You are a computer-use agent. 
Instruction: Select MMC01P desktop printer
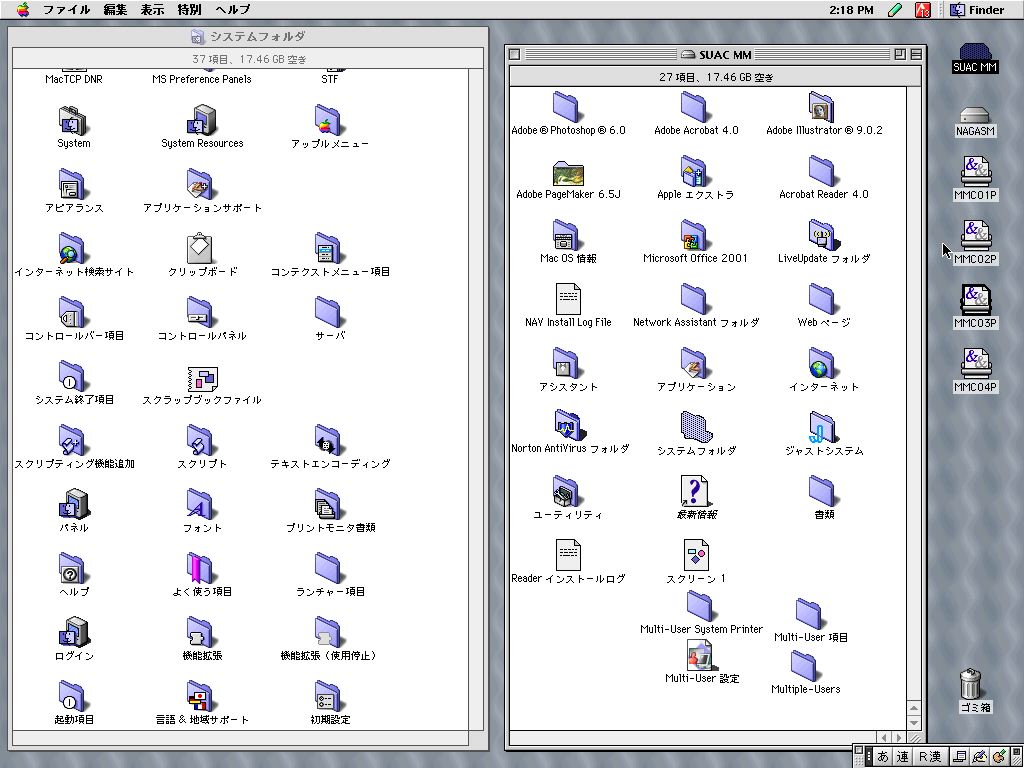click(975, 178)
